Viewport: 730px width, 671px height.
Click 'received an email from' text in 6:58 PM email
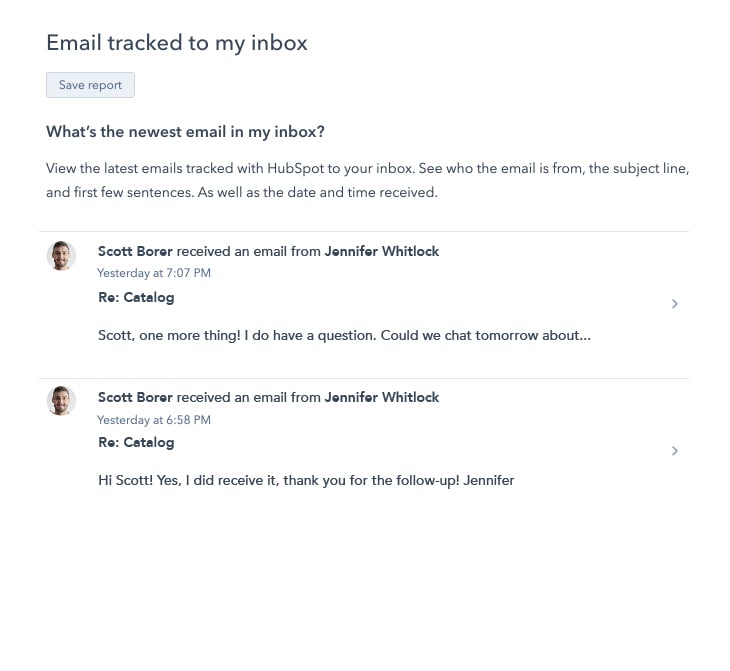[x=249, y=398]
